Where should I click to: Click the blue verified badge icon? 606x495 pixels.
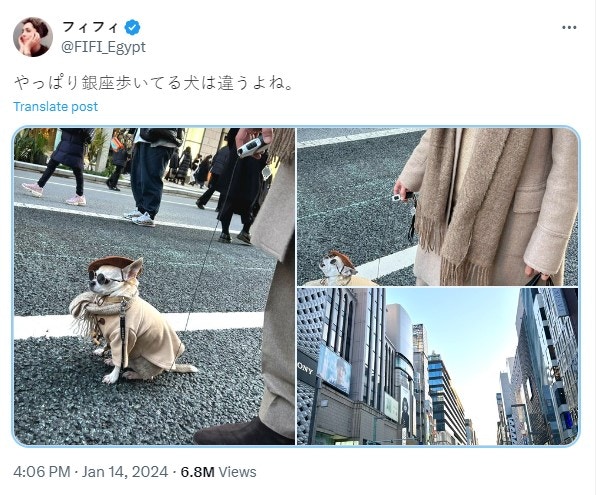[132, 27]
